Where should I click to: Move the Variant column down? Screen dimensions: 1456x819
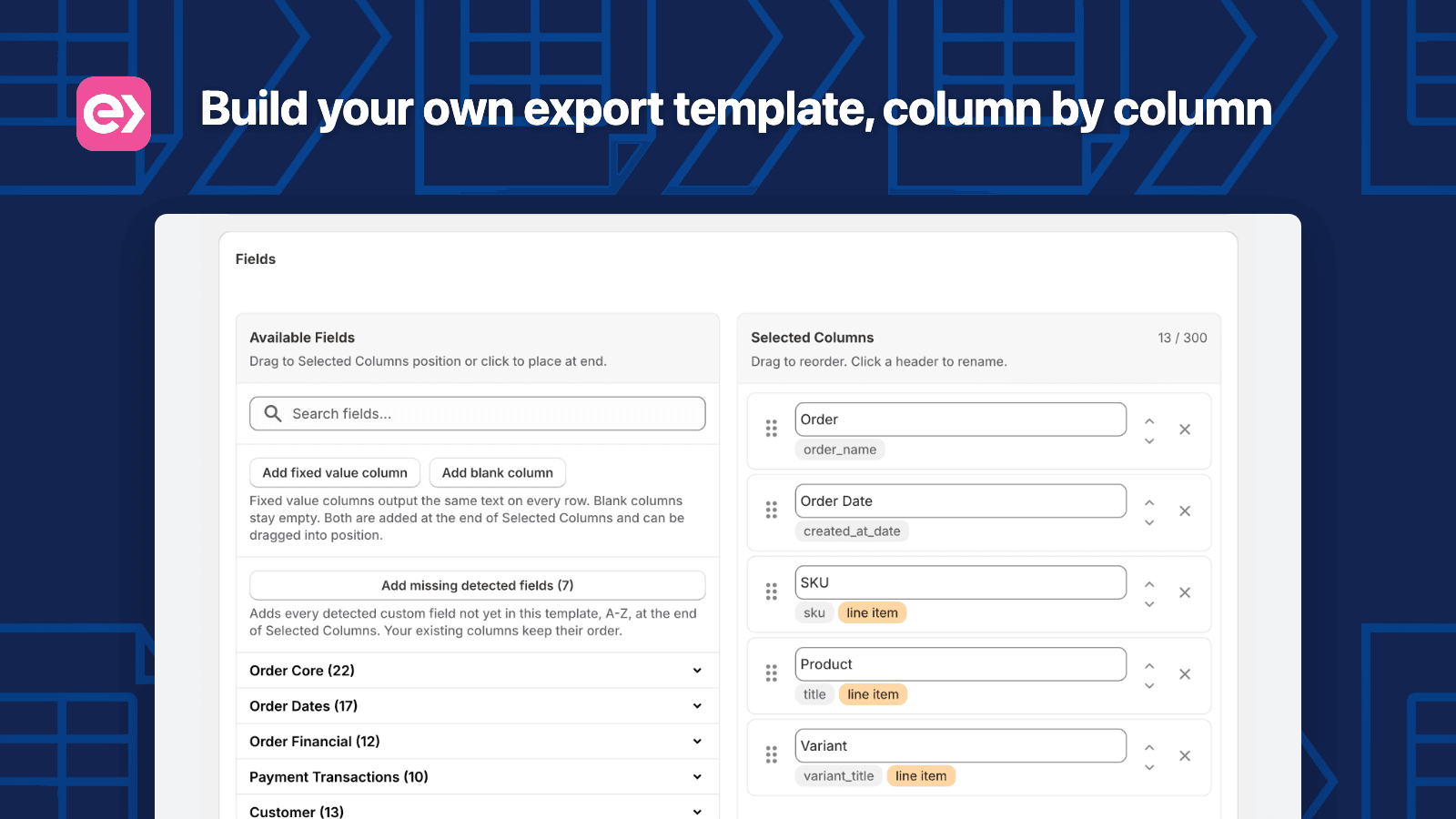(1149, 767)
